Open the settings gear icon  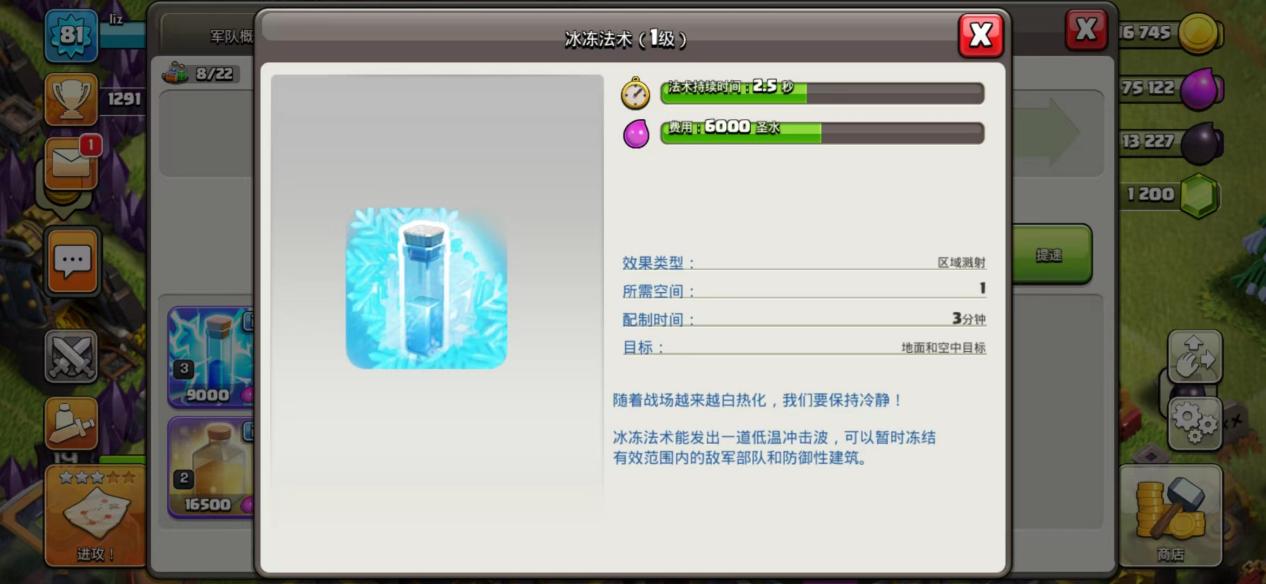(1195, 423)
